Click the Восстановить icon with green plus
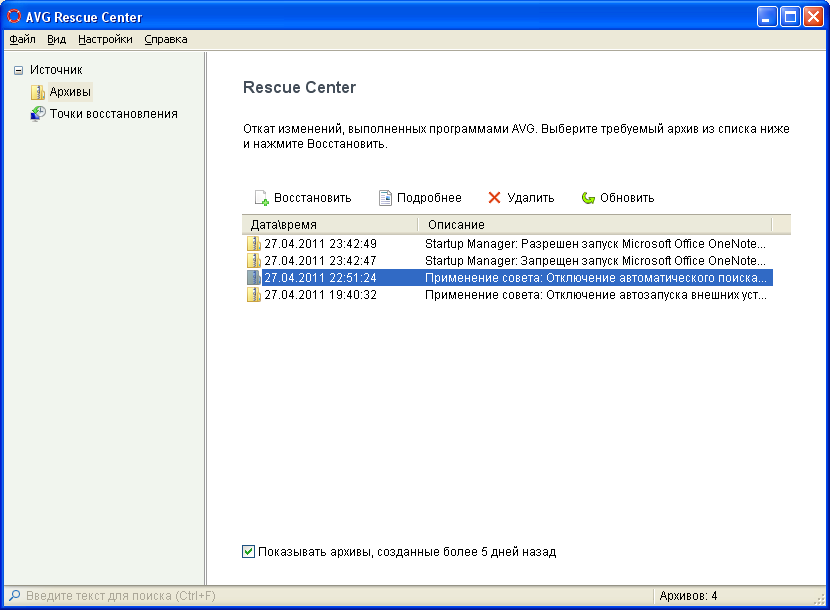This screenshot has width=830, height=610. (261, 198)
